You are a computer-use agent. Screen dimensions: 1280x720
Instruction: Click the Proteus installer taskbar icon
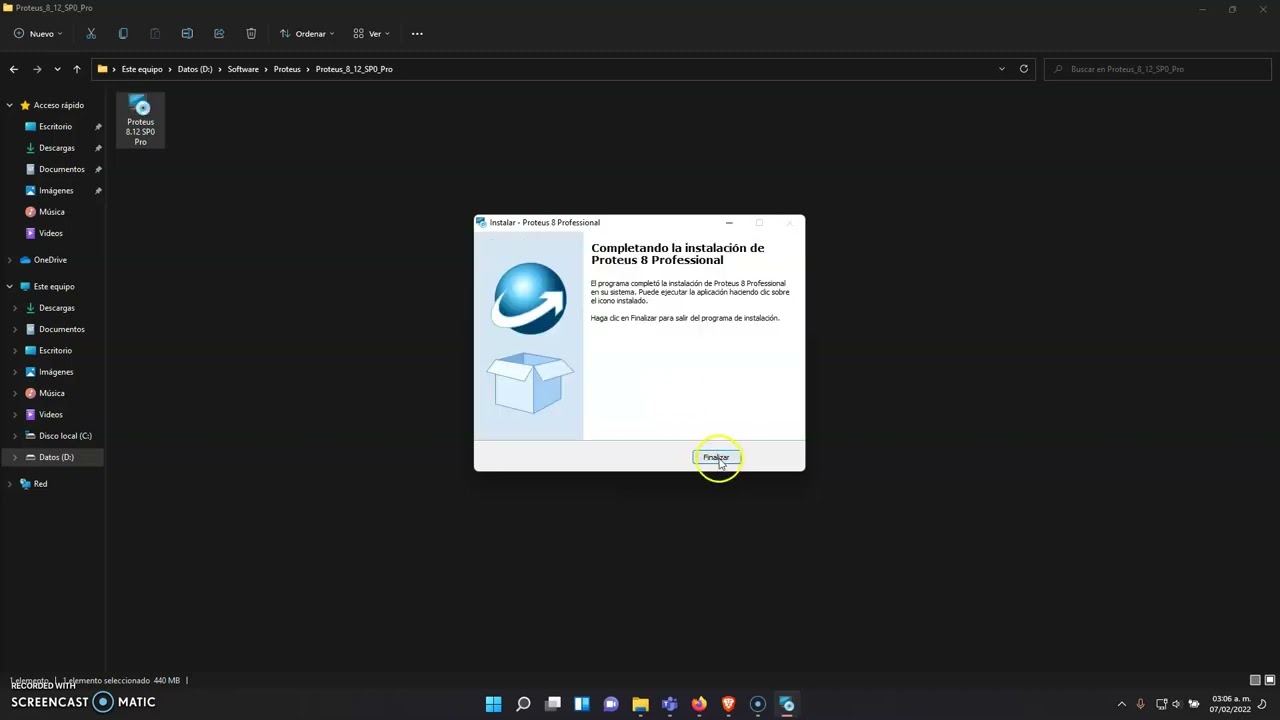[x=787, y=704]
